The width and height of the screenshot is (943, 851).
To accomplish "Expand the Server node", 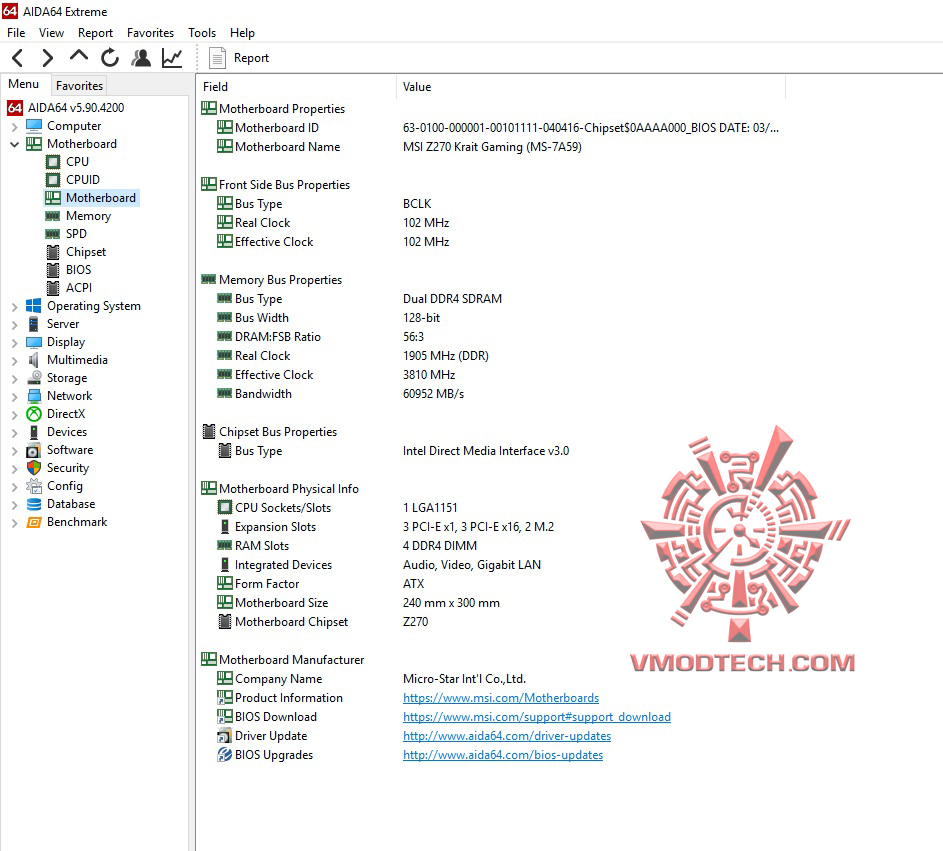I will point(14,325).
